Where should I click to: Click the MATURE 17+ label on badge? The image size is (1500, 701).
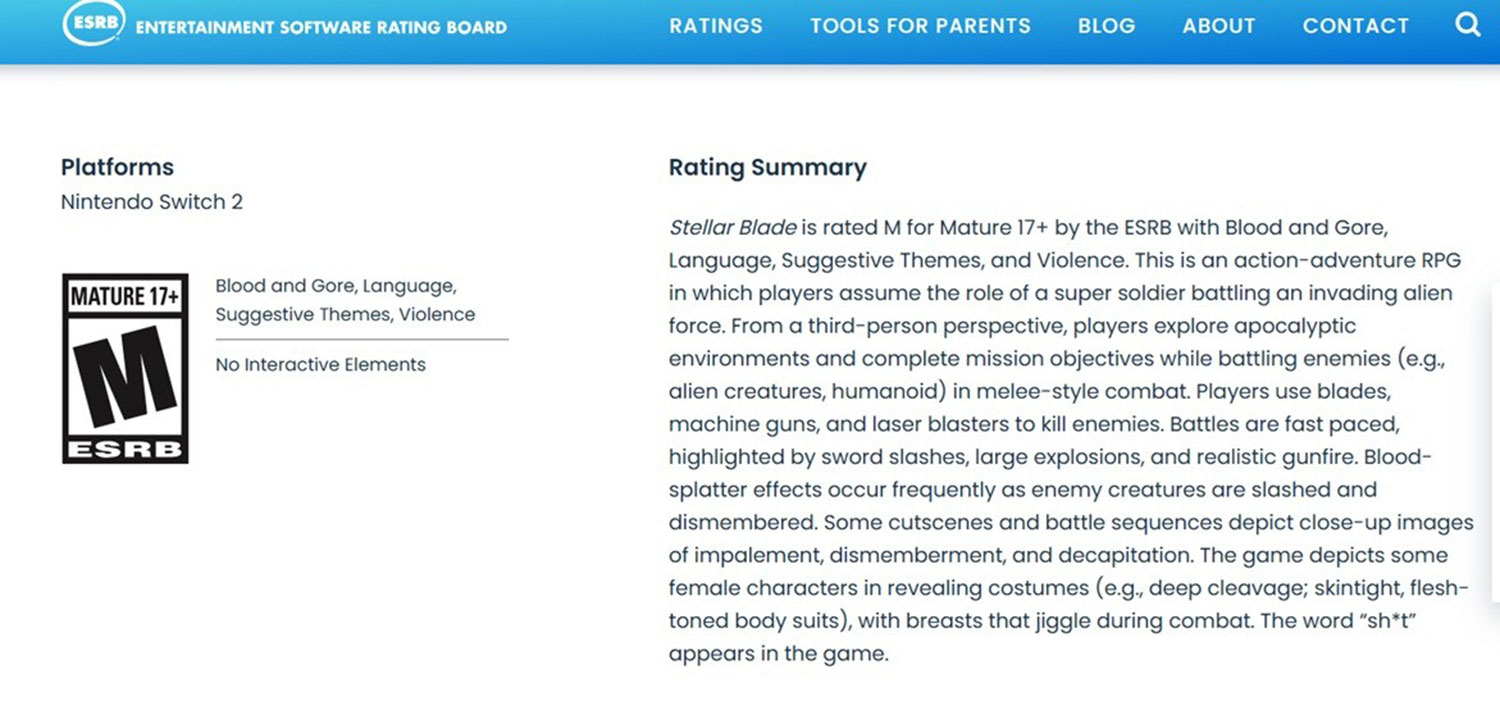125,297
